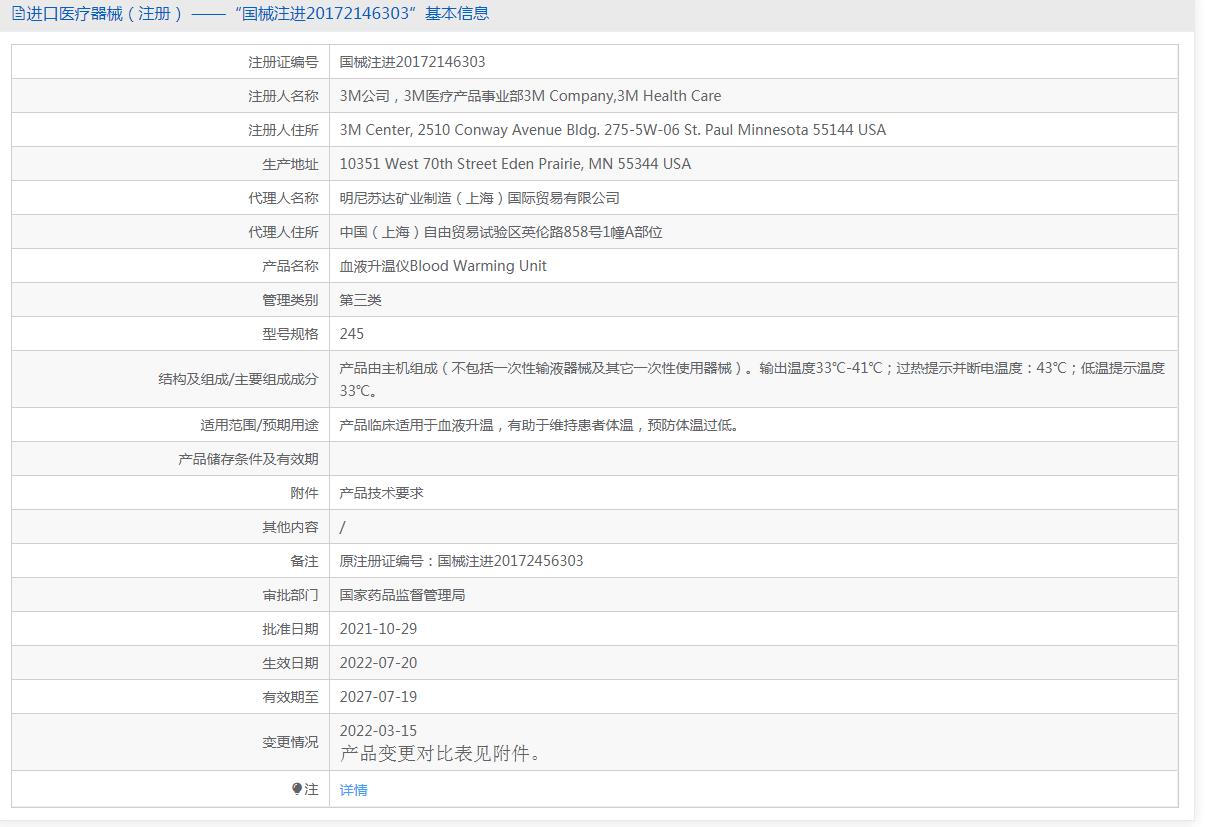This screenshot has height=827, width=1205.
Task: Click the 批准日期 label
Action: tap(291, 629)
